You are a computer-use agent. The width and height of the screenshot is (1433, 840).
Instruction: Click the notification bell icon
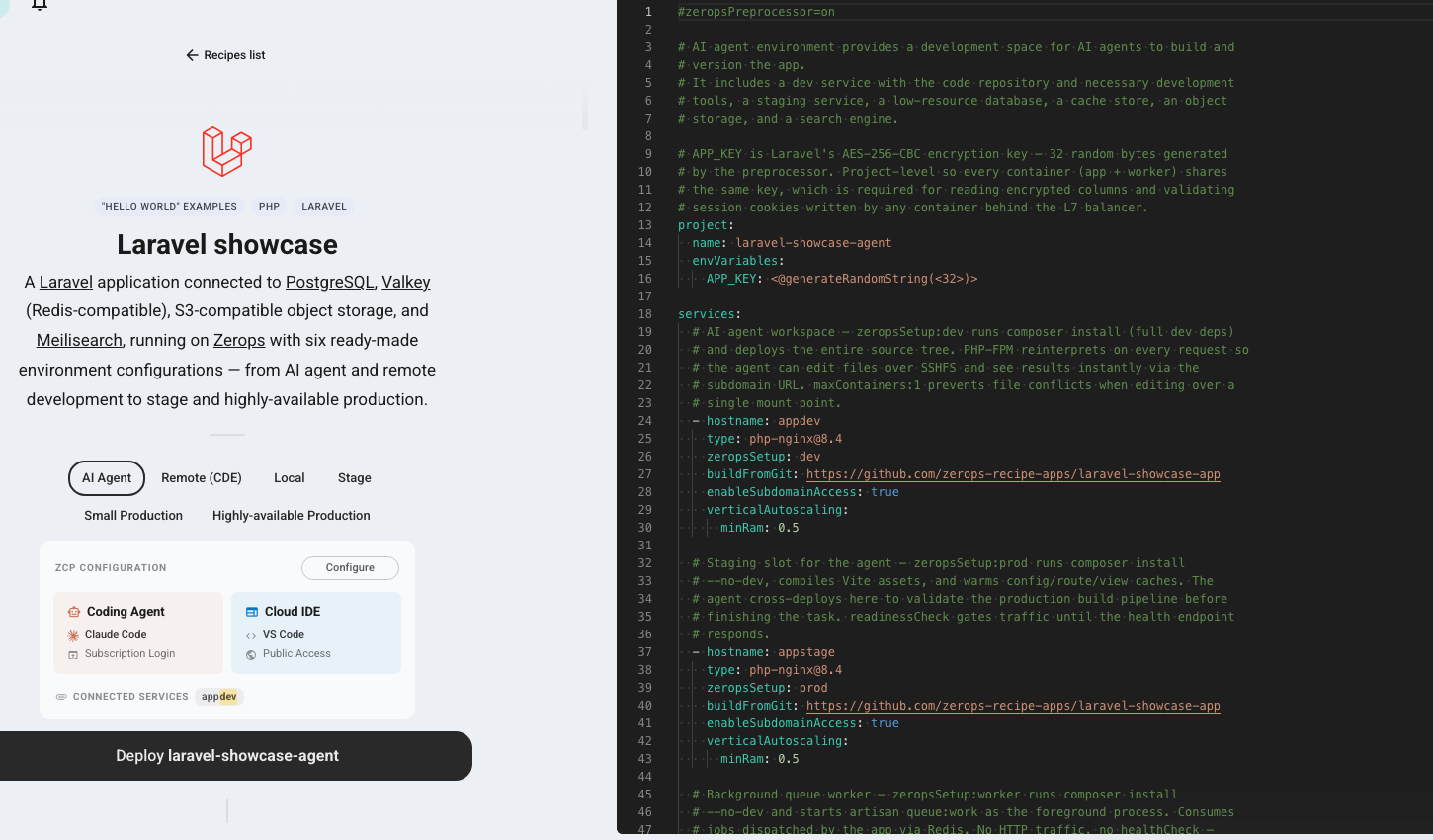pyautogui.click(x=40, y=4)
